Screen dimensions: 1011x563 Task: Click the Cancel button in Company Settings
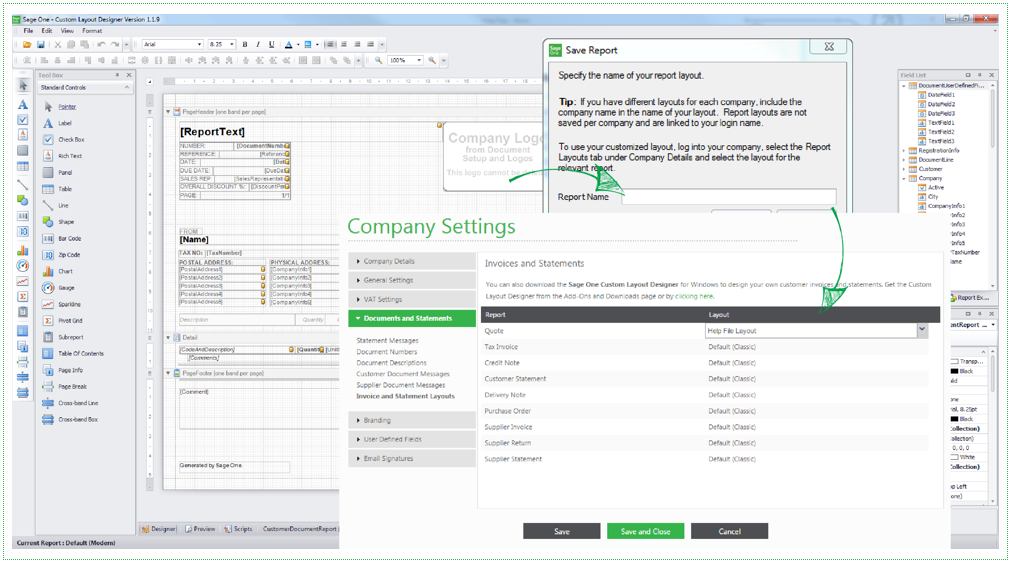pyautogui.click(x=729, y=531)
